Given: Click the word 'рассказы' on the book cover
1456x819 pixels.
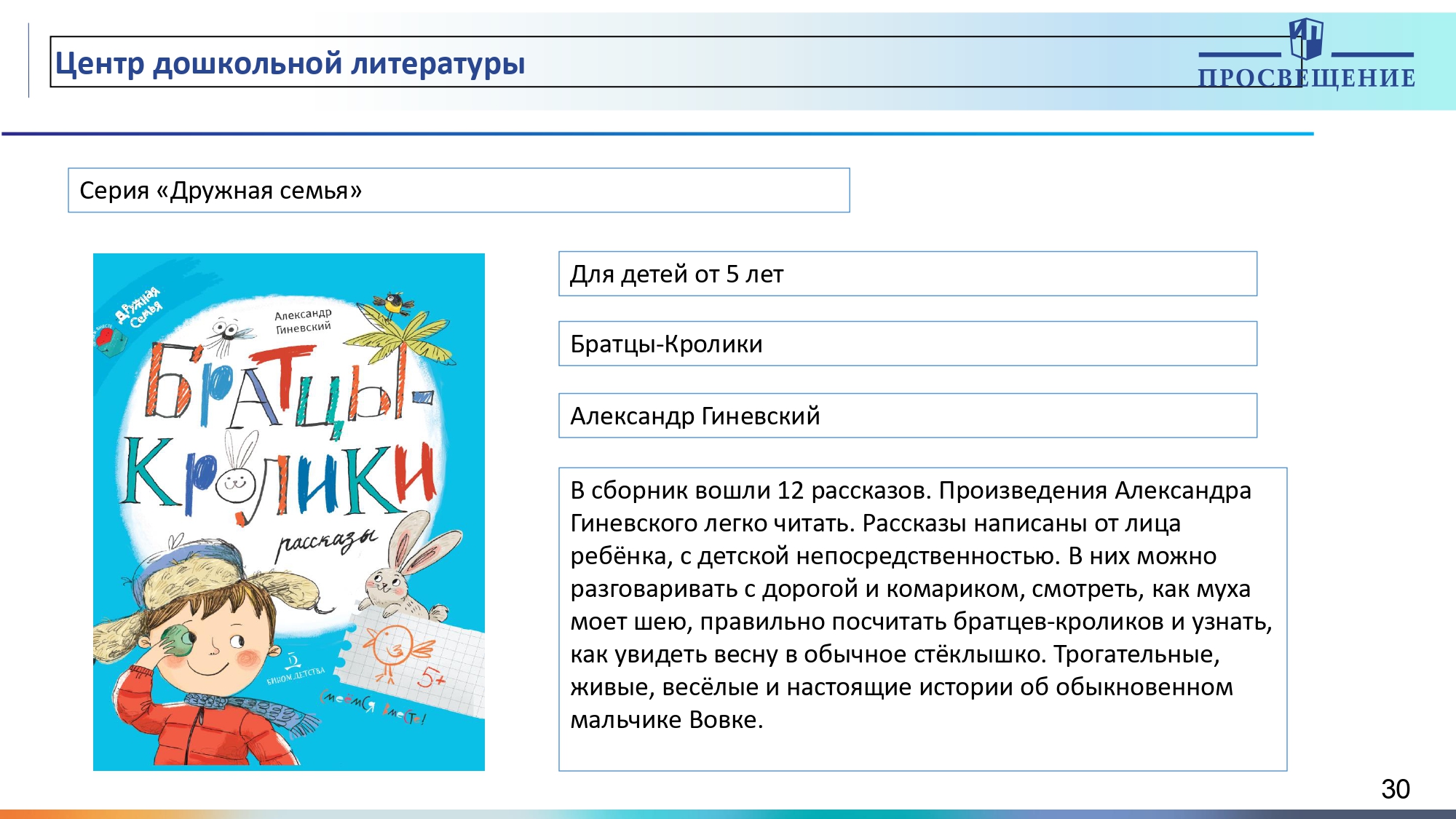Looking at the screenshot, I should [x=327, y=542].
